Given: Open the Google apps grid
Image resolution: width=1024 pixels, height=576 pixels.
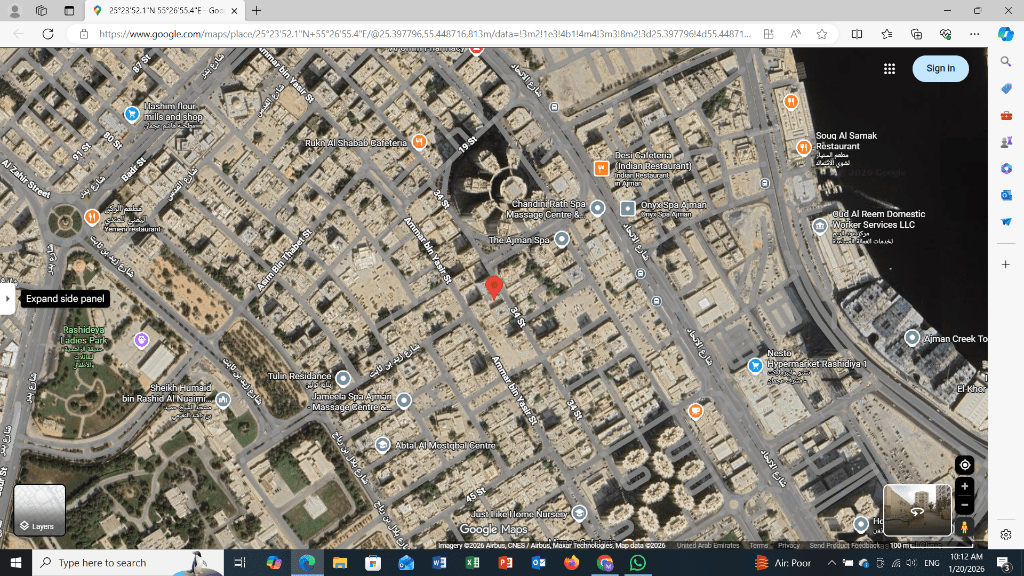Looking at the screenshot, I should coord(889,68).
